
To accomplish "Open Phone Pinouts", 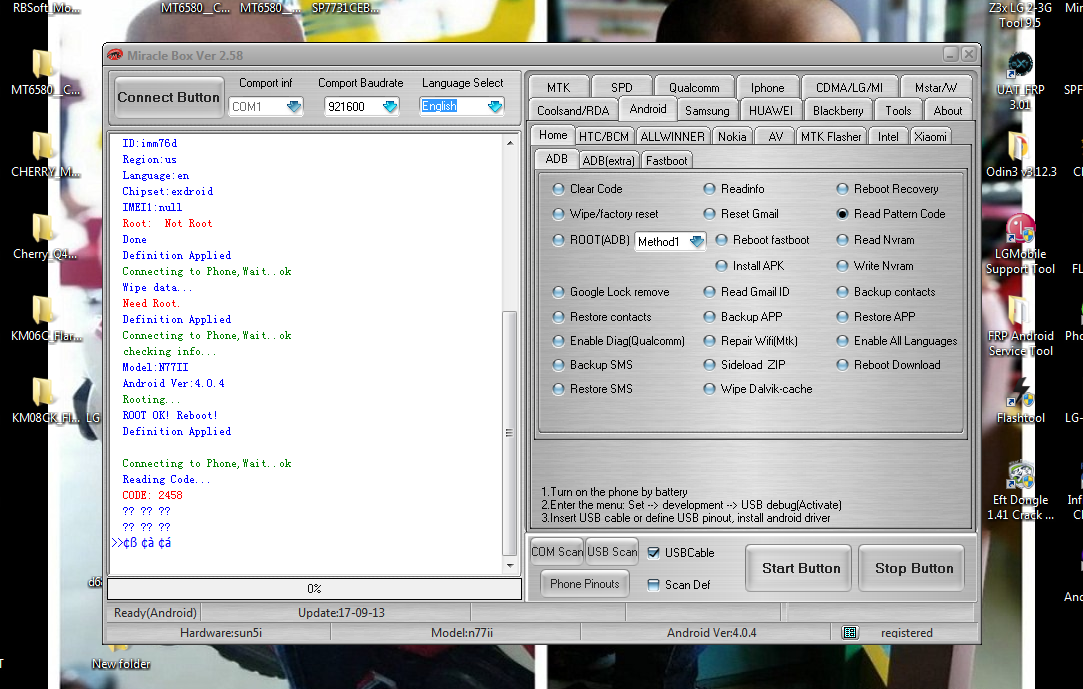I will tap(584, 583).
